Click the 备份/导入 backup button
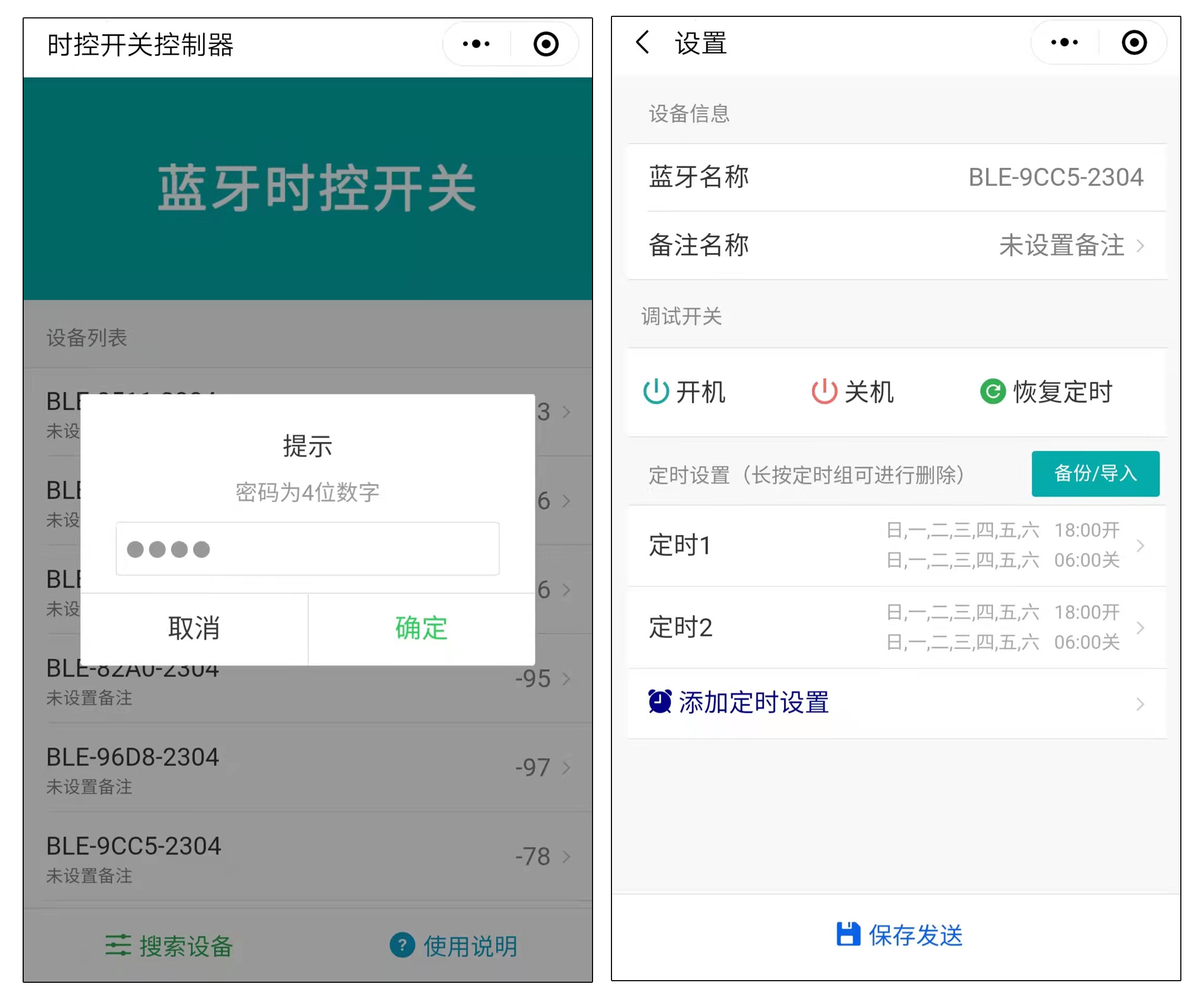The image size is (1204, 997). 1095,474
